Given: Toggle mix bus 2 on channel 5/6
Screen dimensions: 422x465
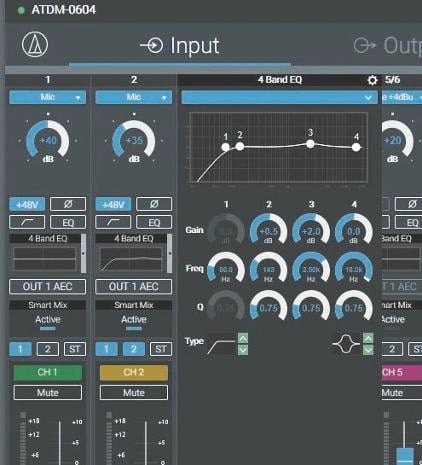Looking at the screenshot, I should [392, 349].
